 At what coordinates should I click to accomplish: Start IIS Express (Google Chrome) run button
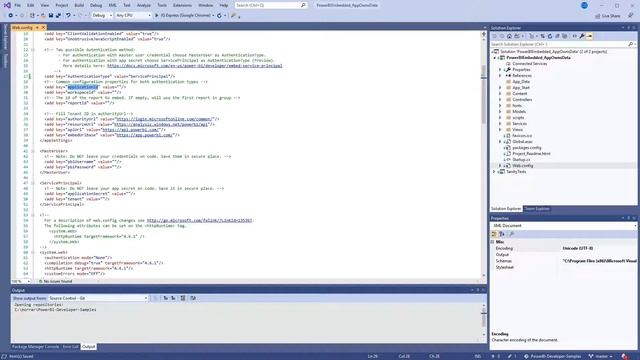183,16
